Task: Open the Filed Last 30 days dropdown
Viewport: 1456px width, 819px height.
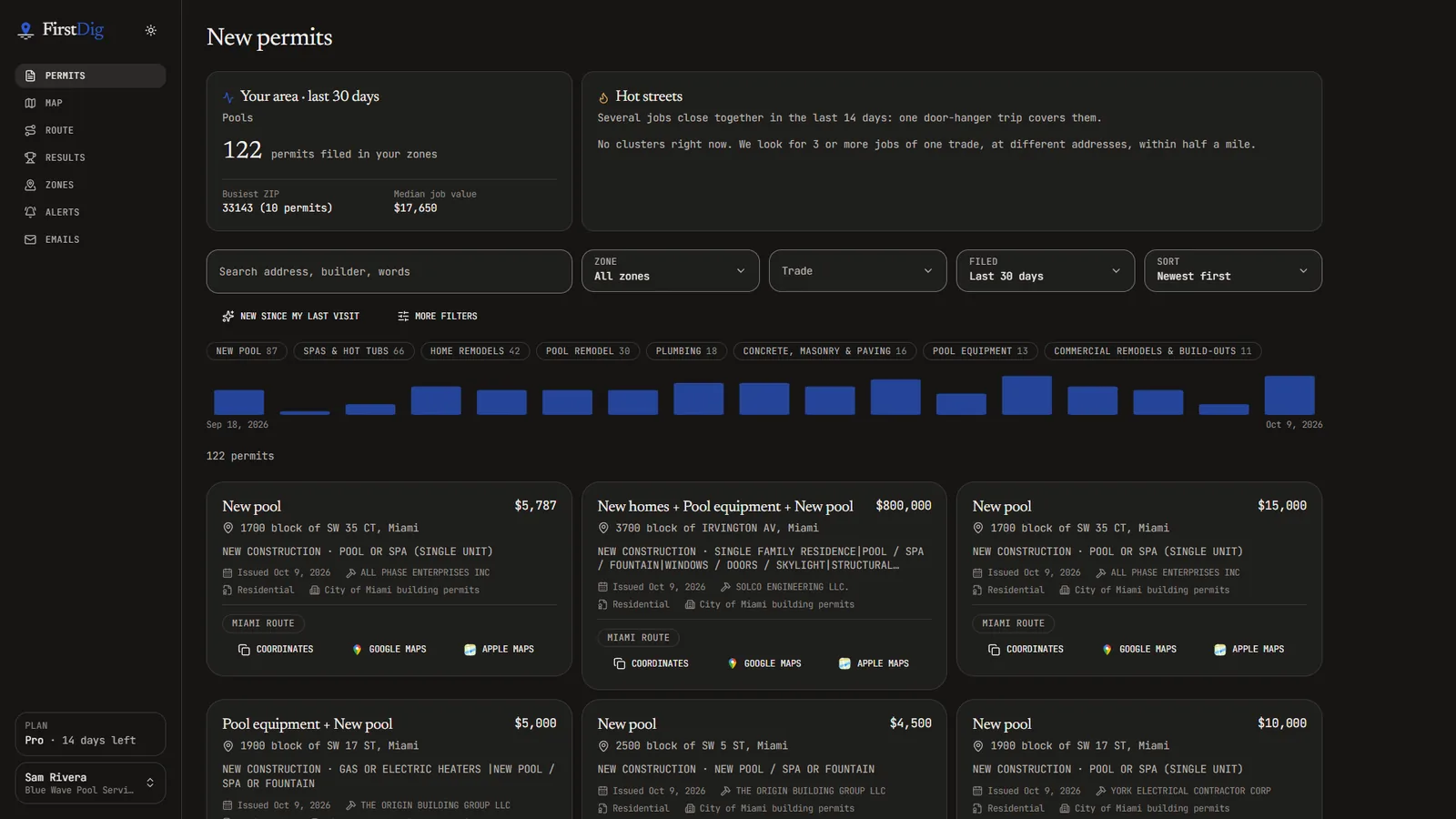Action: point(1045,271)
